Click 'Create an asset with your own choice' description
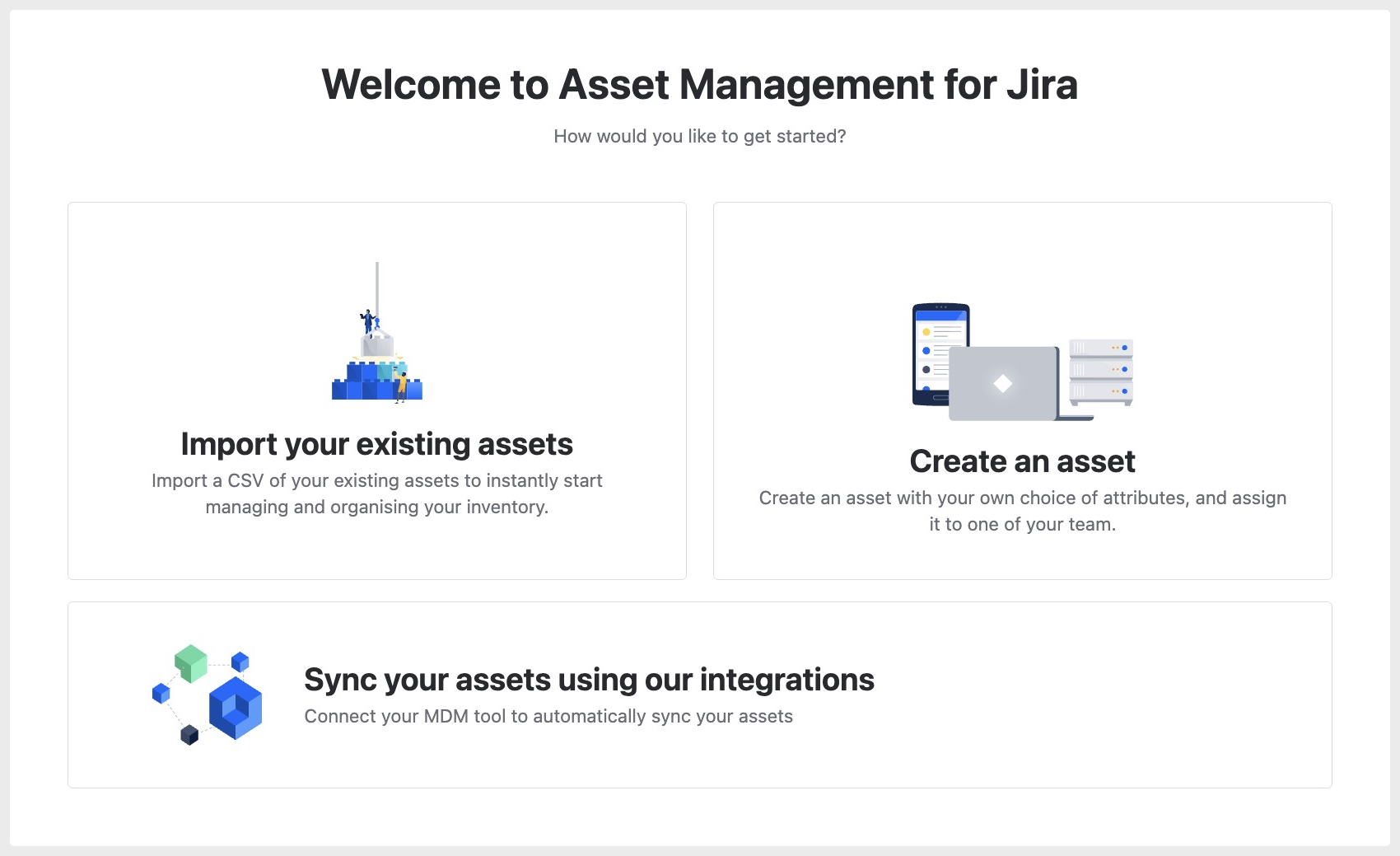 (x=1023, y=511)
